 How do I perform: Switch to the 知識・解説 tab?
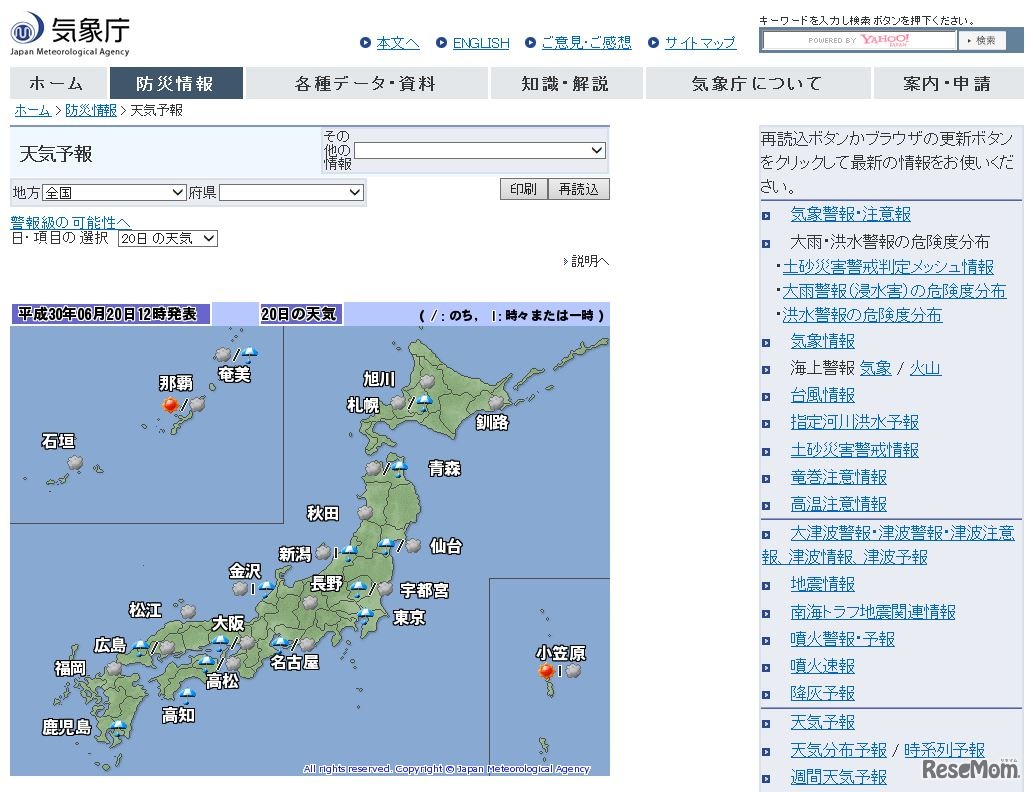[x=565, y=84]
